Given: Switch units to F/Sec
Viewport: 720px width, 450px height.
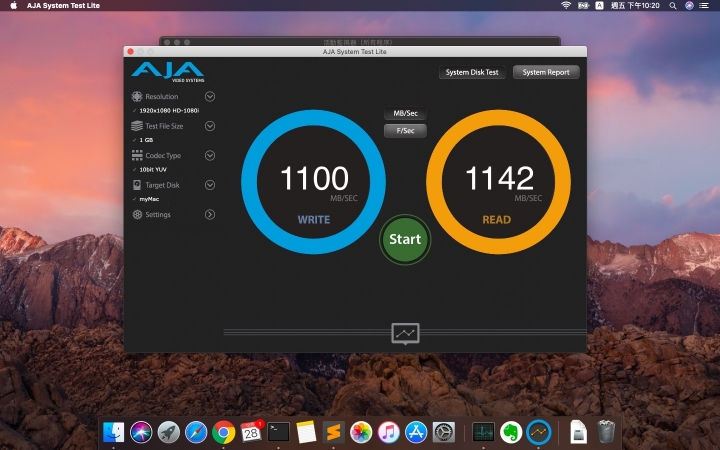Looking at the screenshot, I should tap(405, 130).
